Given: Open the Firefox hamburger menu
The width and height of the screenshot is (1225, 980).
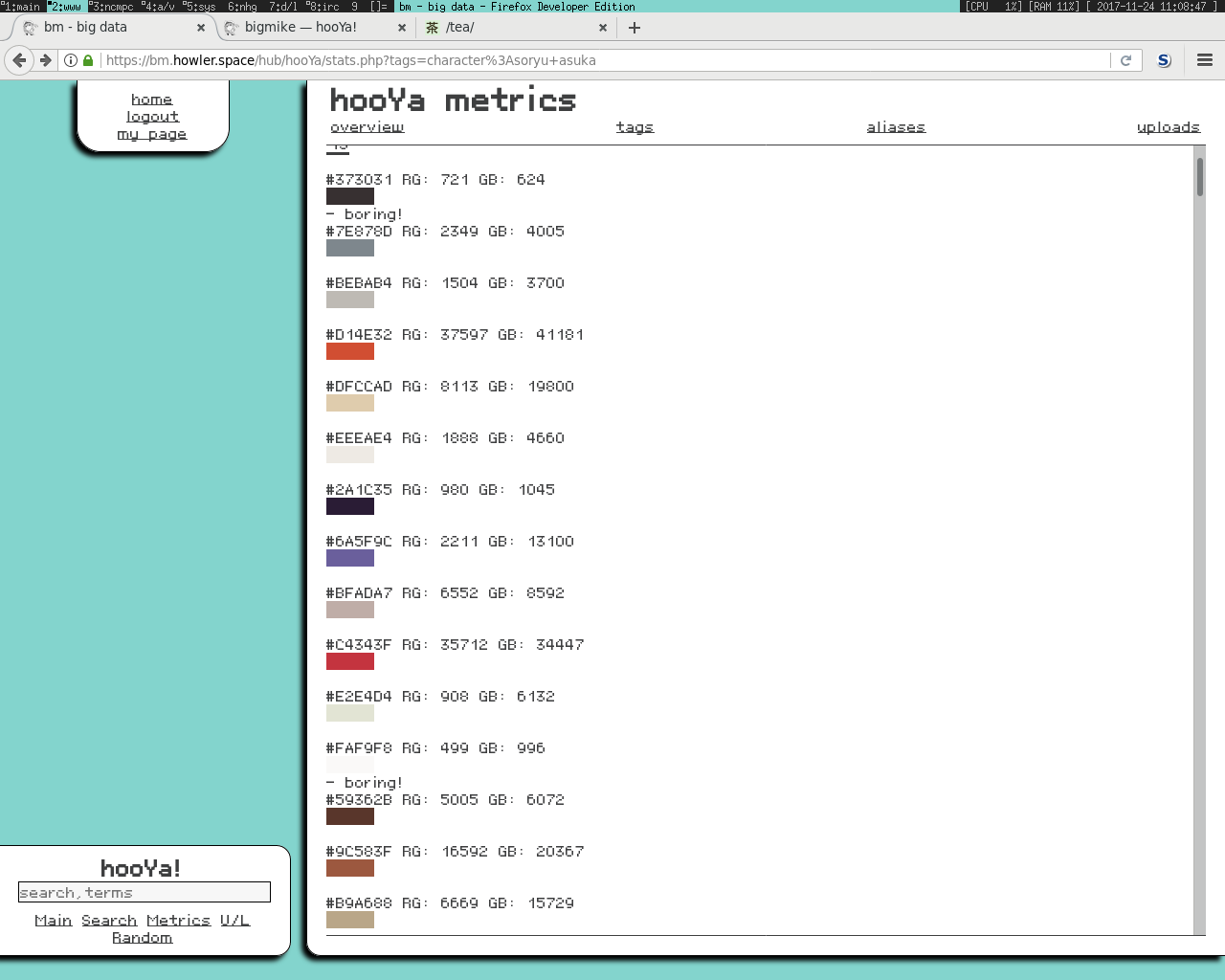Looking at the screenshot, I should tap(1205, 60).
